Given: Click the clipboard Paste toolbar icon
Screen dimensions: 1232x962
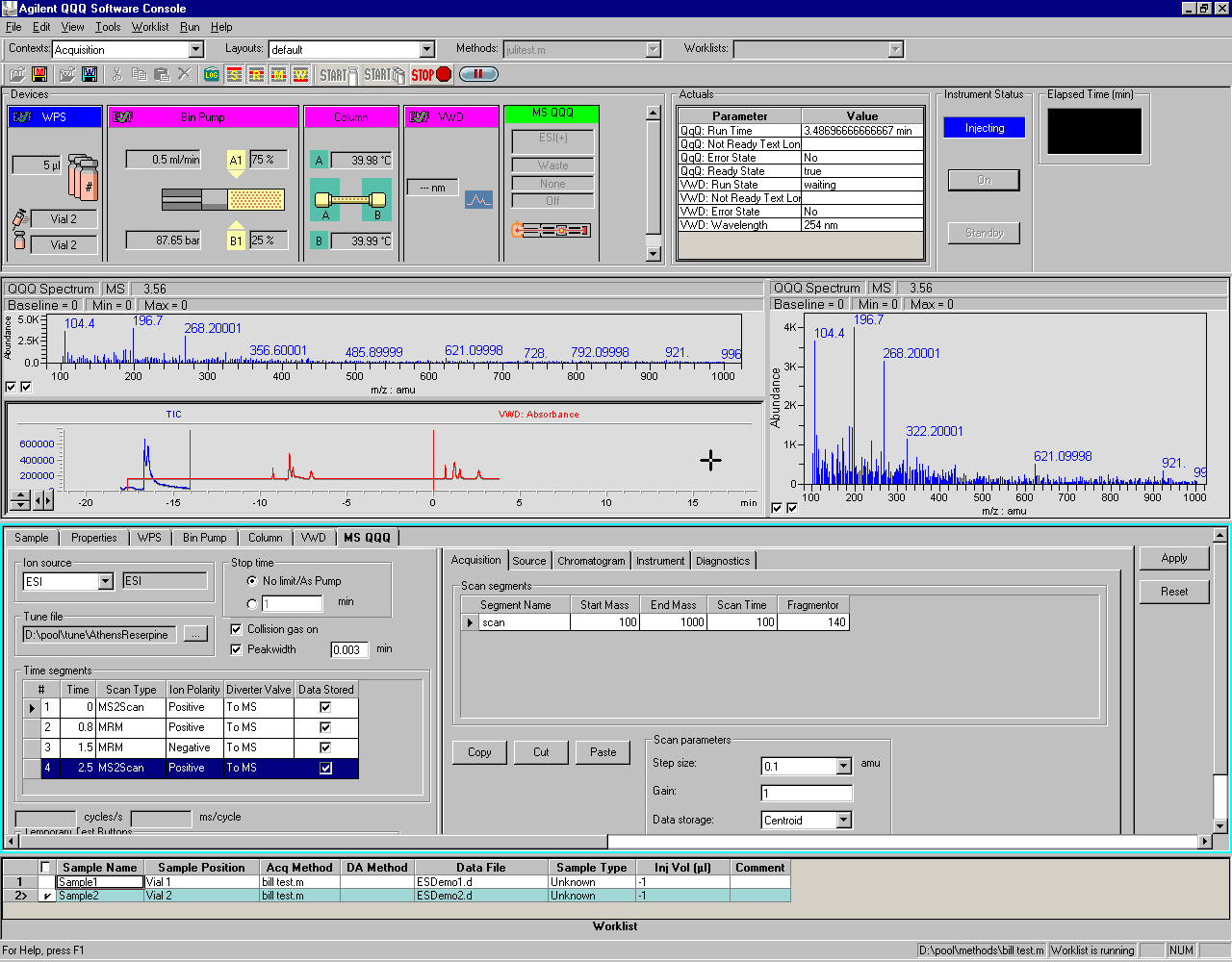Looking at the screenshot, I should [162, 74].
